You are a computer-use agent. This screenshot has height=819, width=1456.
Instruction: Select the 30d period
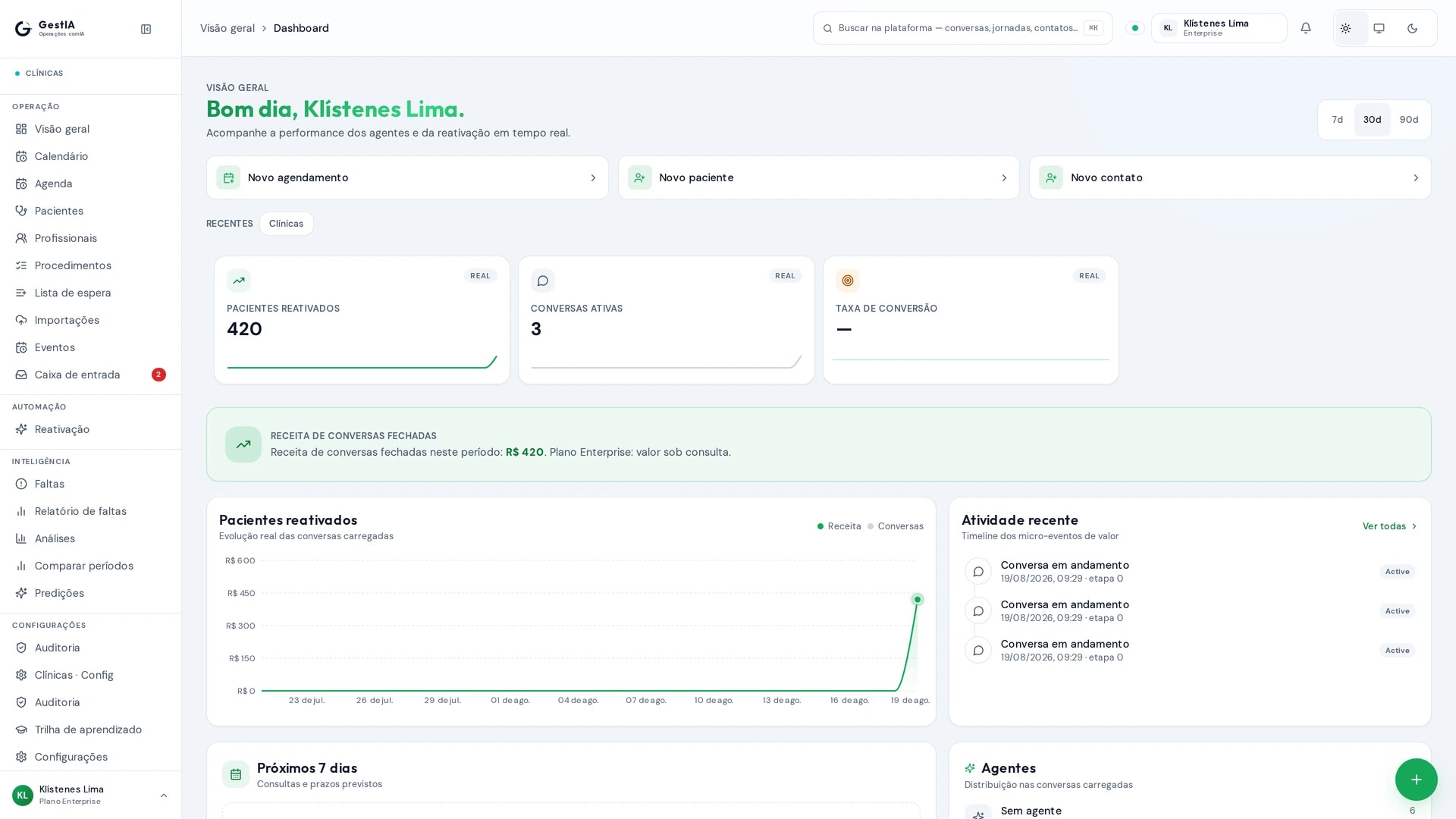[x=1373, y=120]
